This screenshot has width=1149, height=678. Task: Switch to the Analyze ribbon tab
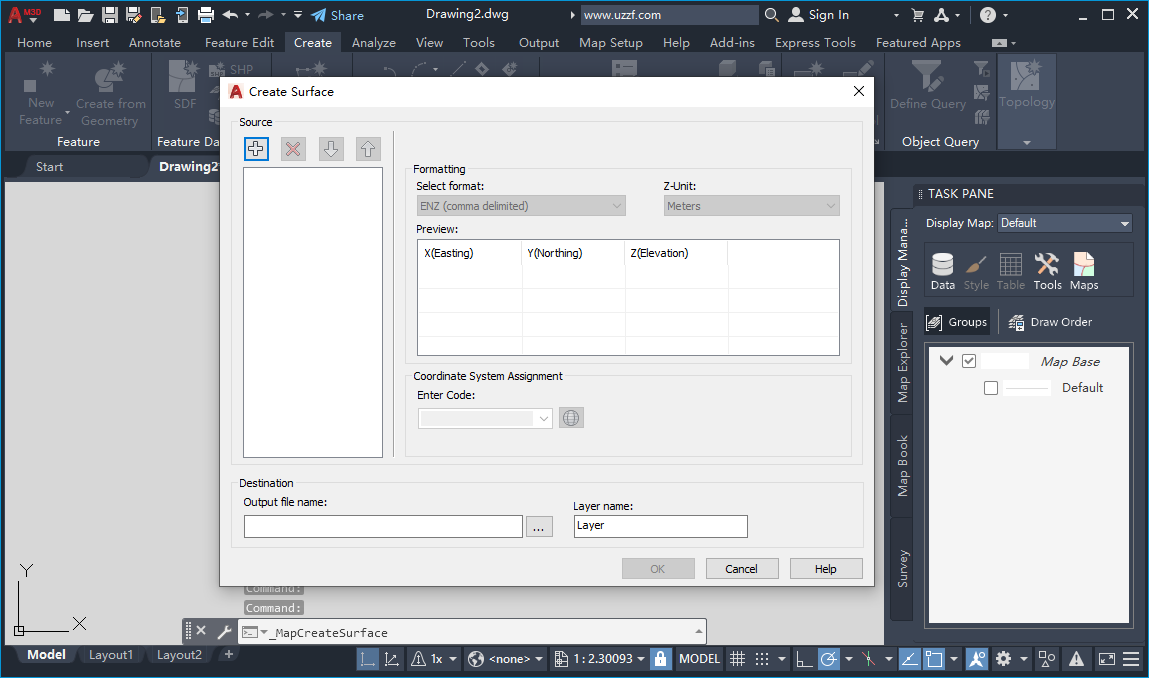[374, 42]
